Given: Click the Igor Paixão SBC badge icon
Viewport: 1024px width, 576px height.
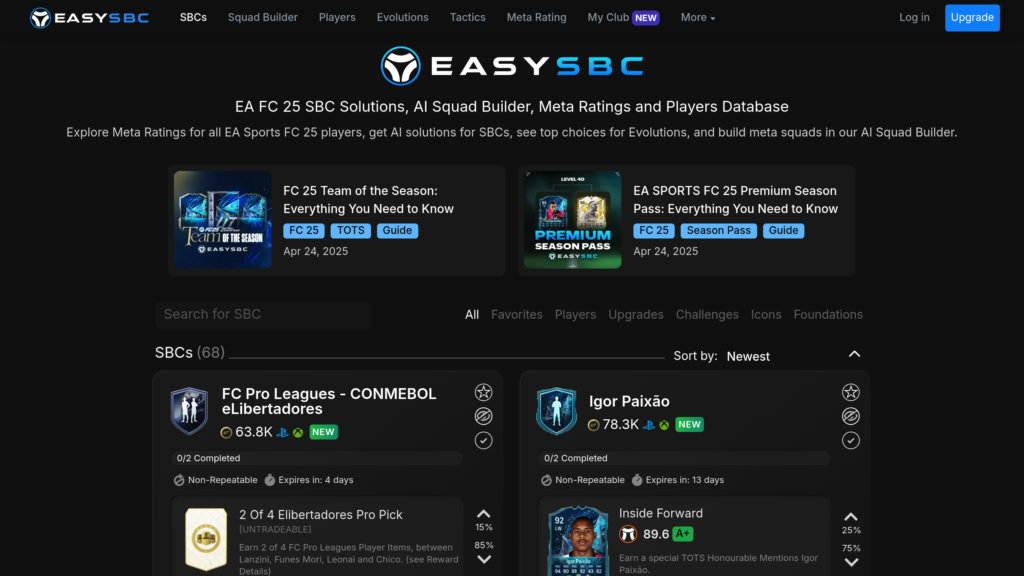Looking at the screenshot, I should 556,411.
